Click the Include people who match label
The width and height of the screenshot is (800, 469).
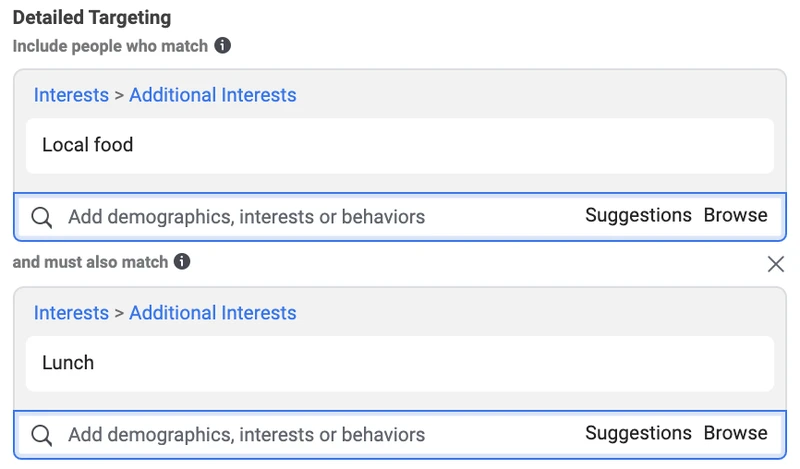tap(110, 46)
